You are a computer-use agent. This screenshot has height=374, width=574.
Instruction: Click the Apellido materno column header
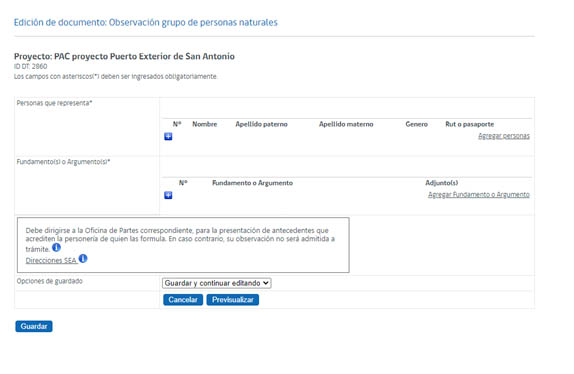tap(346, 124)
